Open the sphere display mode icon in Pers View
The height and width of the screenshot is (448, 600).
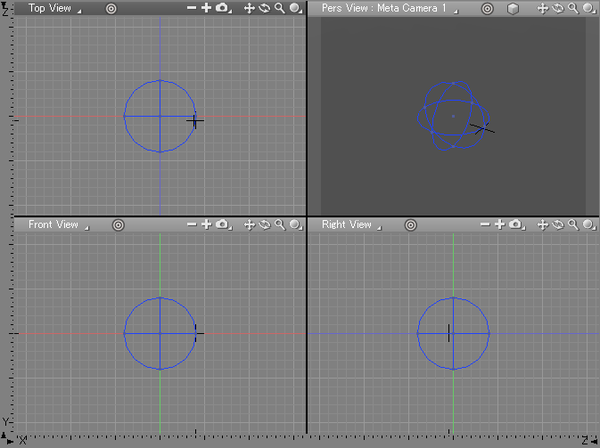click(x=589, y=8)
